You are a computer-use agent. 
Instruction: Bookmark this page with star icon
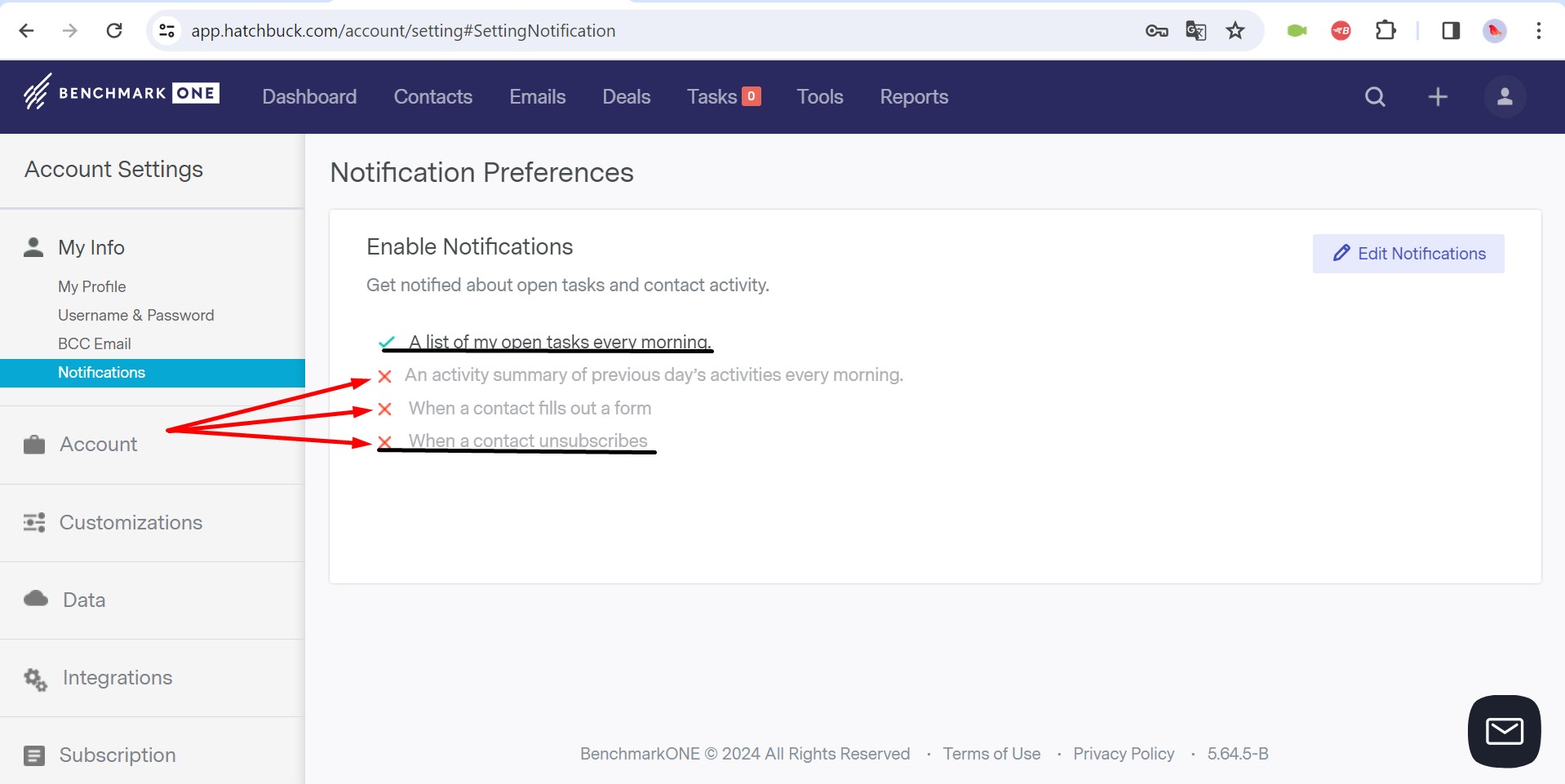click(1235, 31)
